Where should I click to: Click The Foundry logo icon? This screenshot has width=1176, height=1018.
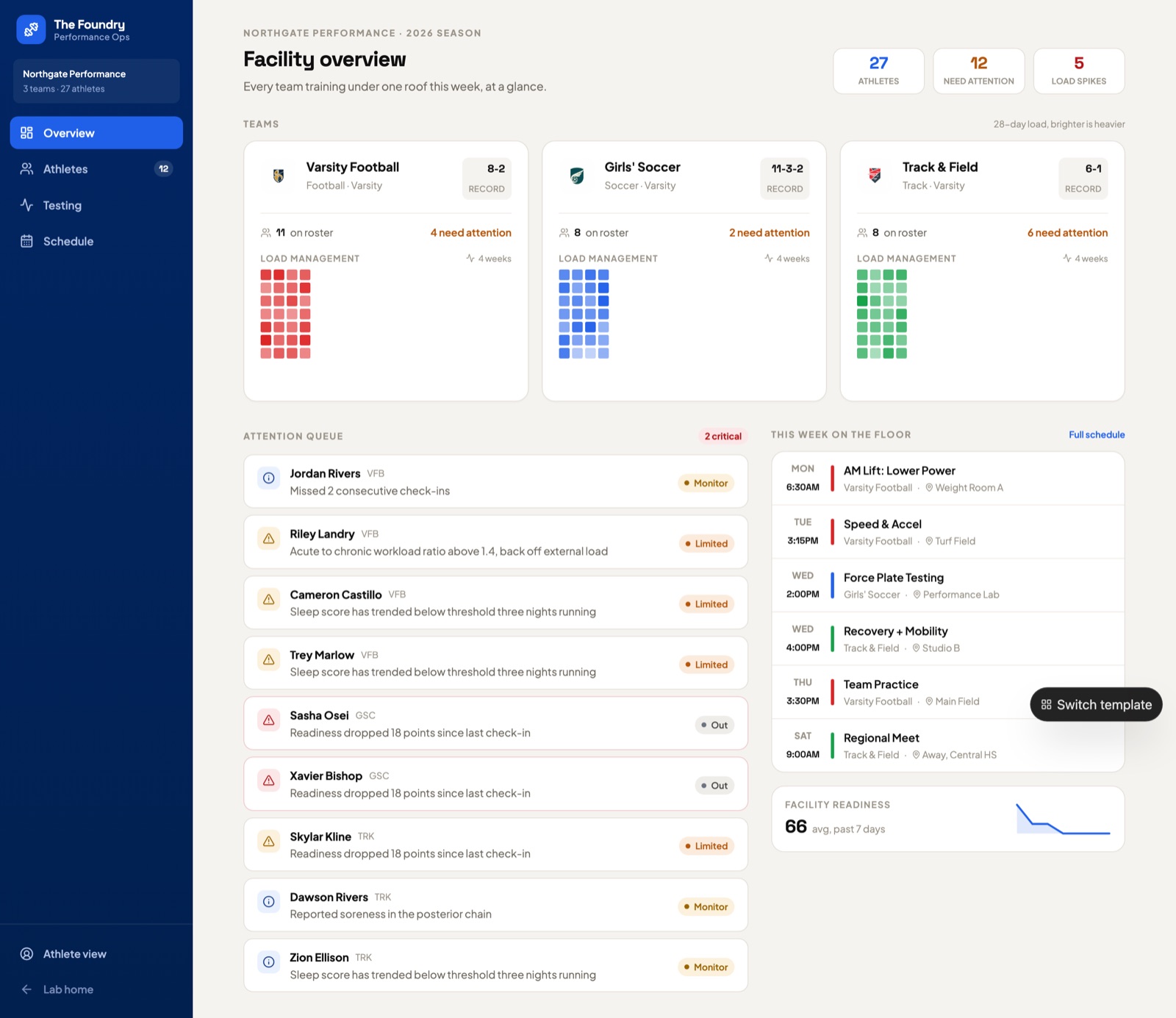[31, 29]
